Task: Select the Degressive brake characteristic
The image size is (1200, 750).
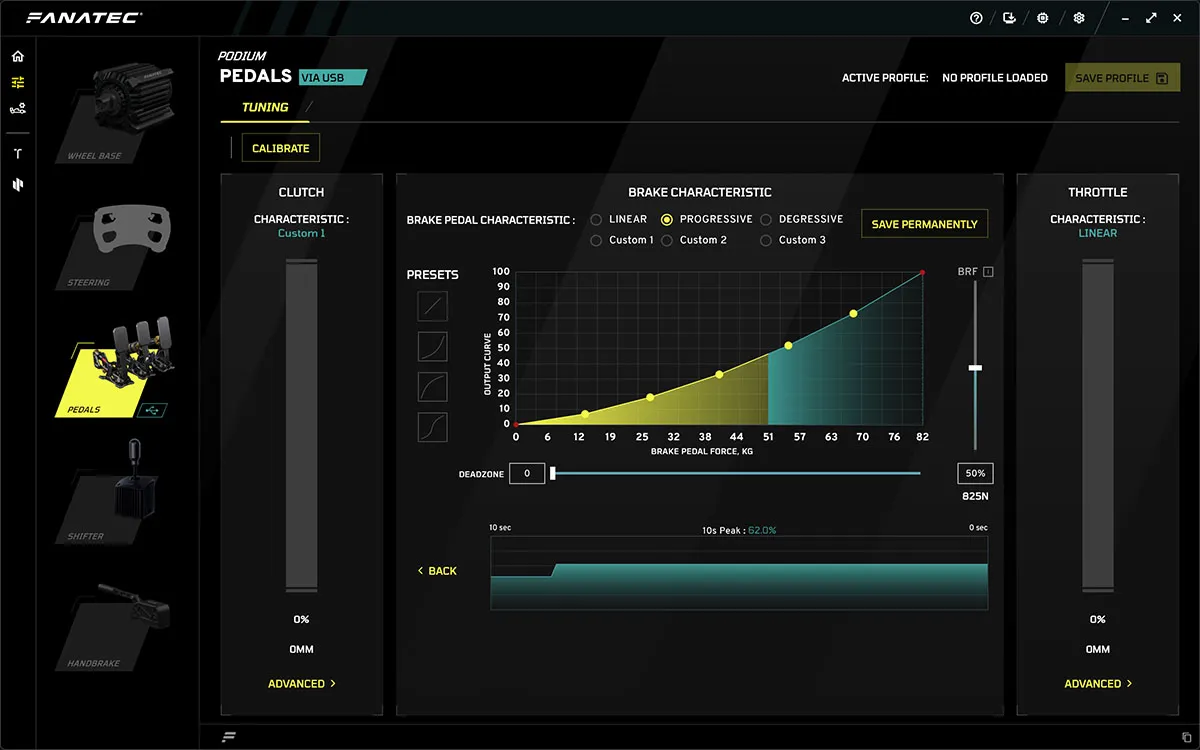Action: (x=802, y=219)
